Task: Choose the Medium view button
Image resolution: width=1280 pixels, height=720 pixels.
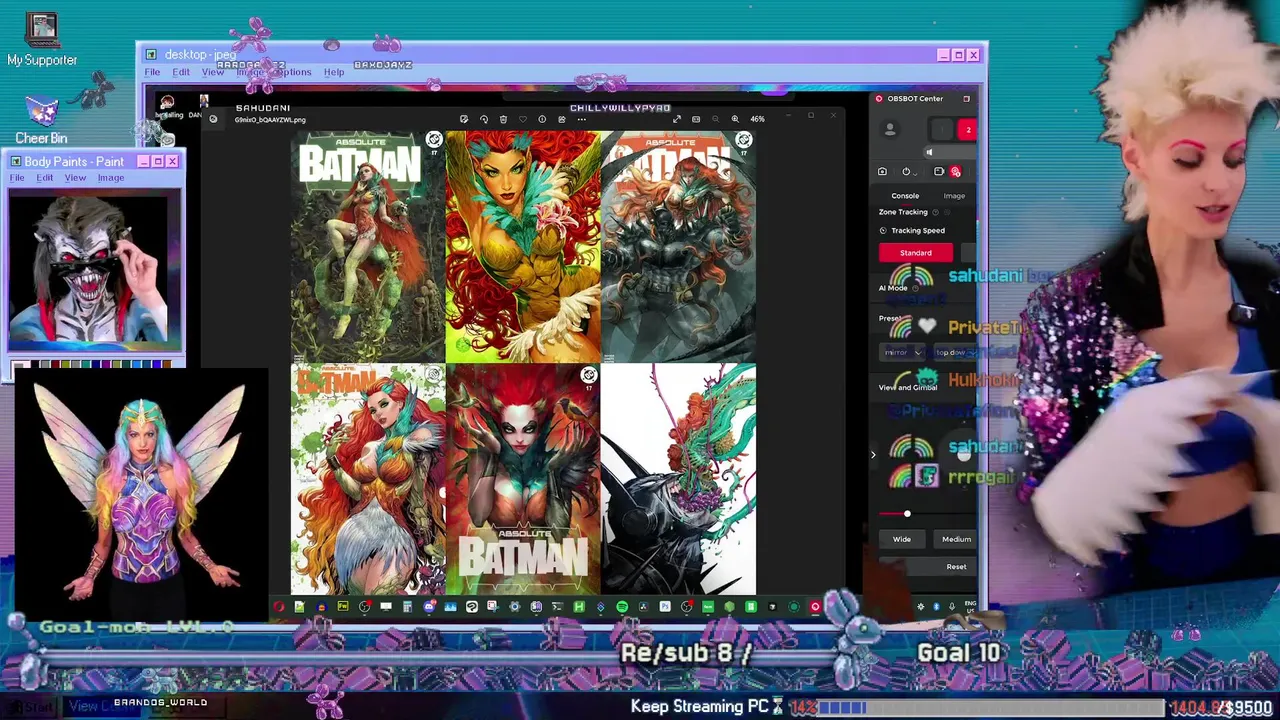Action: click(956, 539)
